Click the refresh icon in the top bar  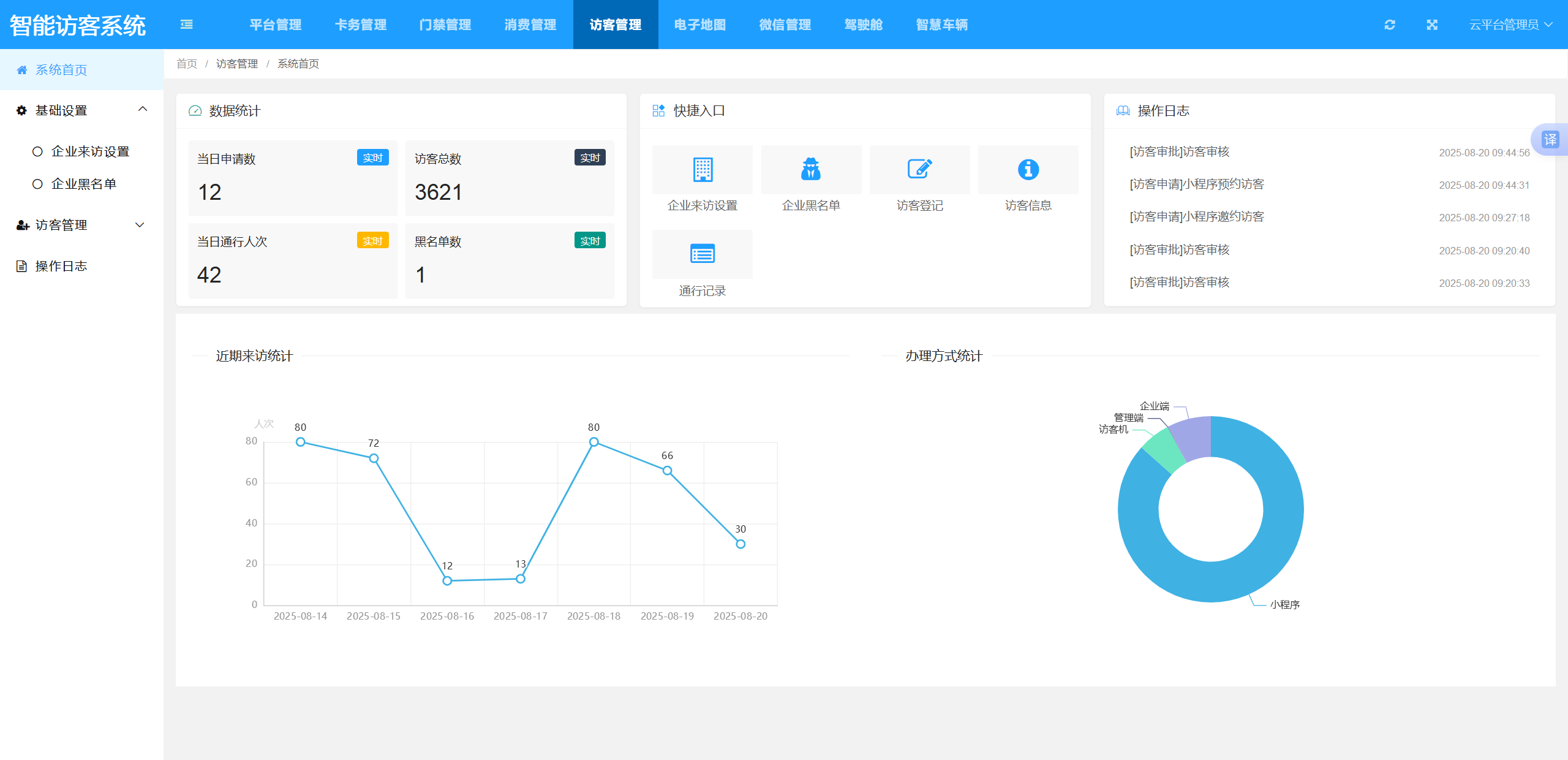pos(1390,25)
